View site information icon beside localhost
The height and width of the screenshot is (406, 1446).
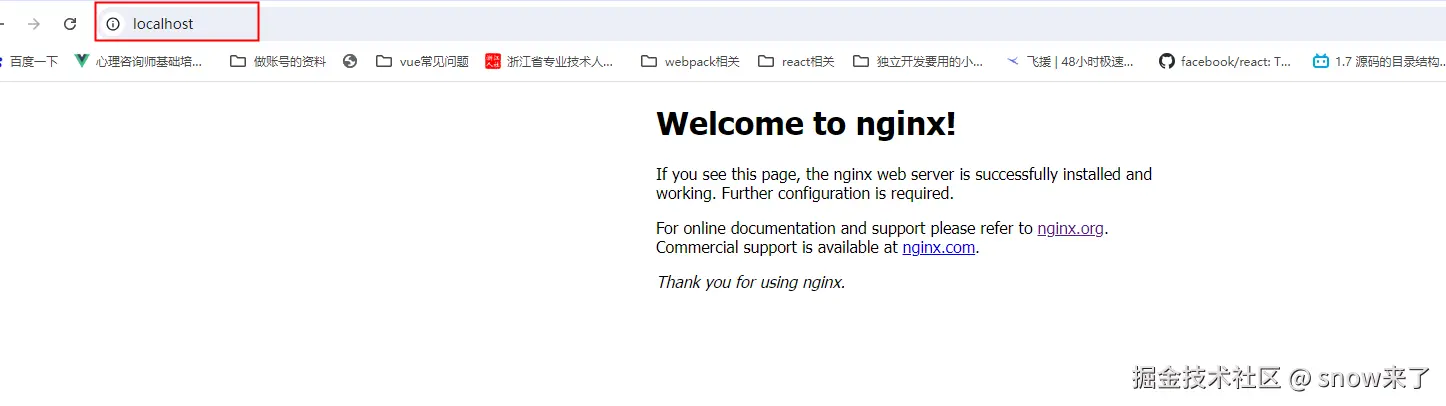(113, 23)
